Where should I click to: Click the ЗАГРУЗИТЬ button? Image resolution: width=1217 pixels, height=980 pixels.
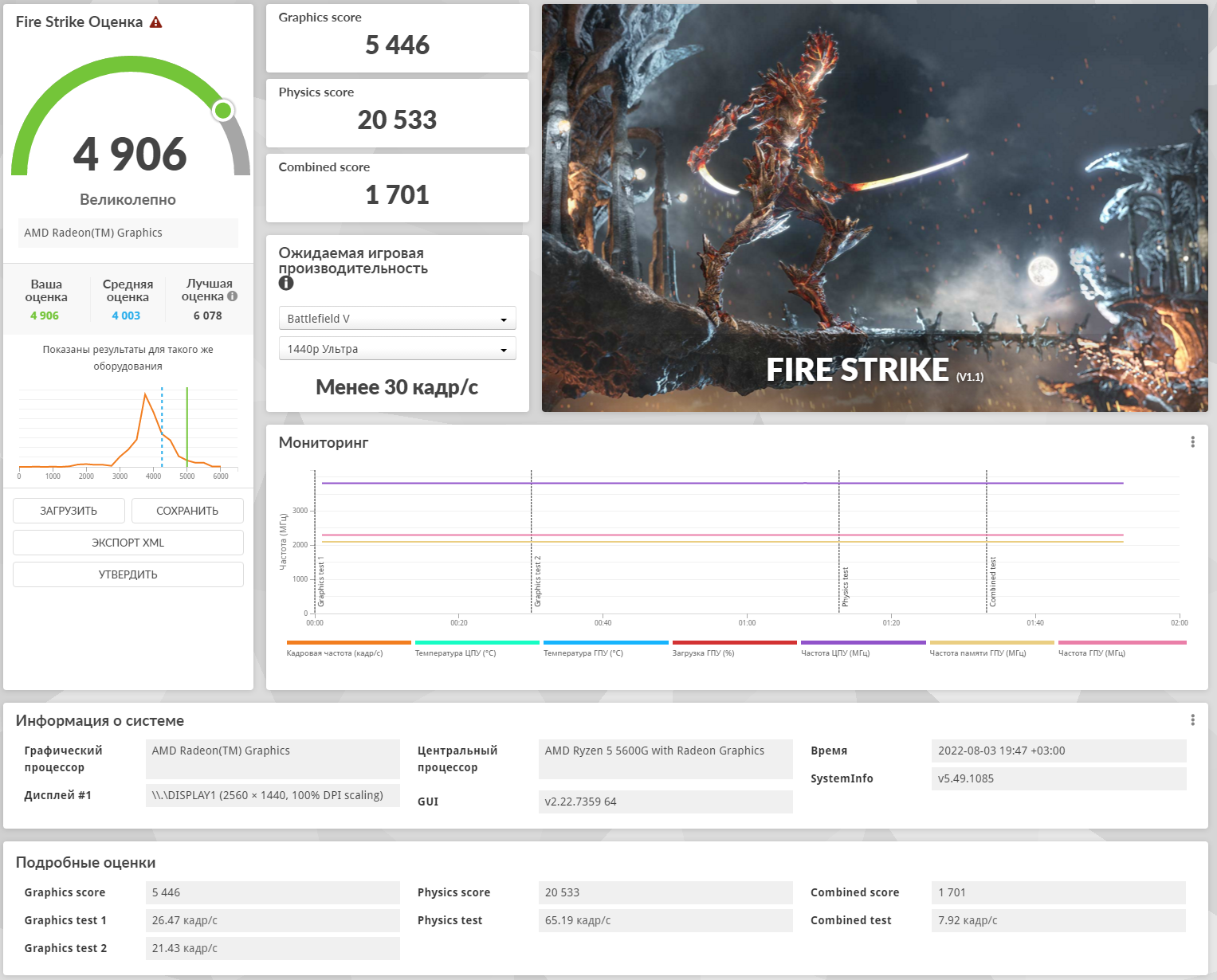(x=69, y=511)
